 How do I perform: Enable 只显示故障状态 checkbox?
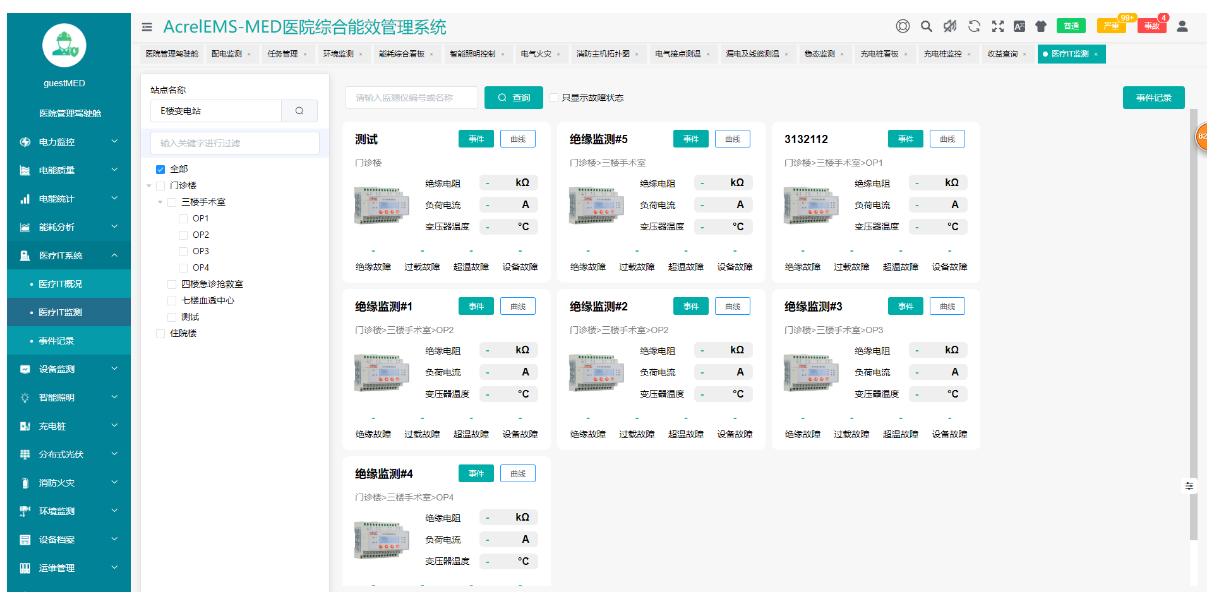coord(553,98)
